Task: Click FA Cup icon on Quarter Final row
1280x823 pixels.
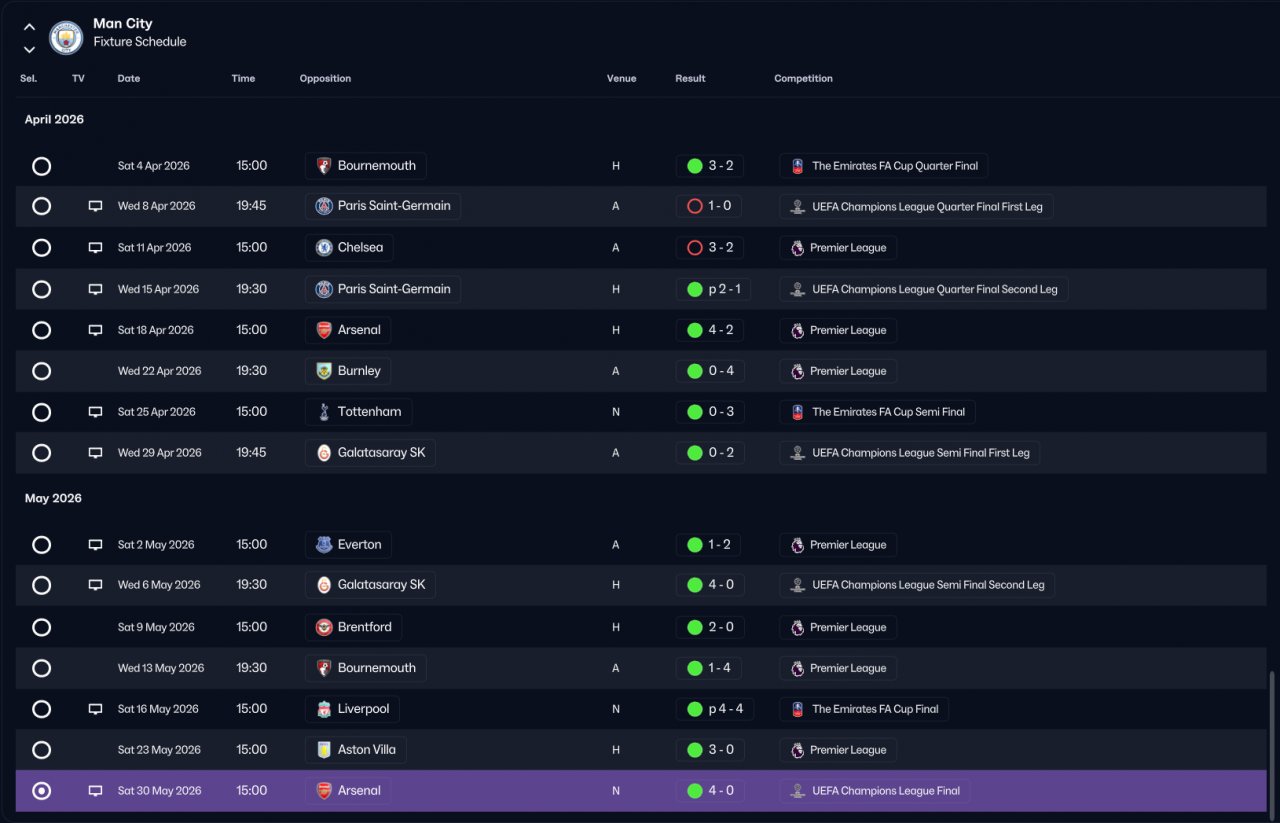Action: click(x=797, y=166)
